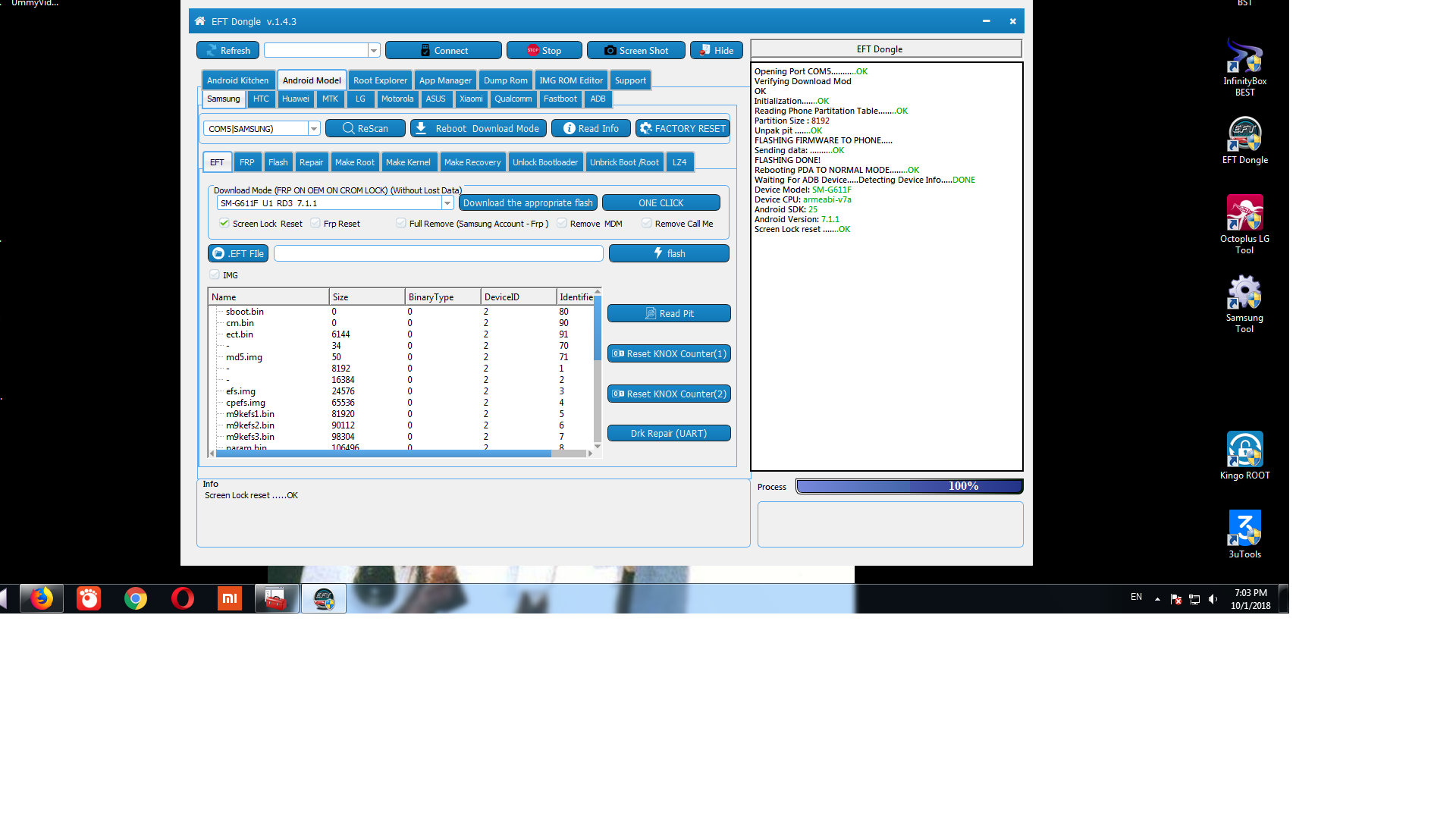Click the Stop button with red sign
The height and width of the screenshot is (819, 1456).
(544, 50)
